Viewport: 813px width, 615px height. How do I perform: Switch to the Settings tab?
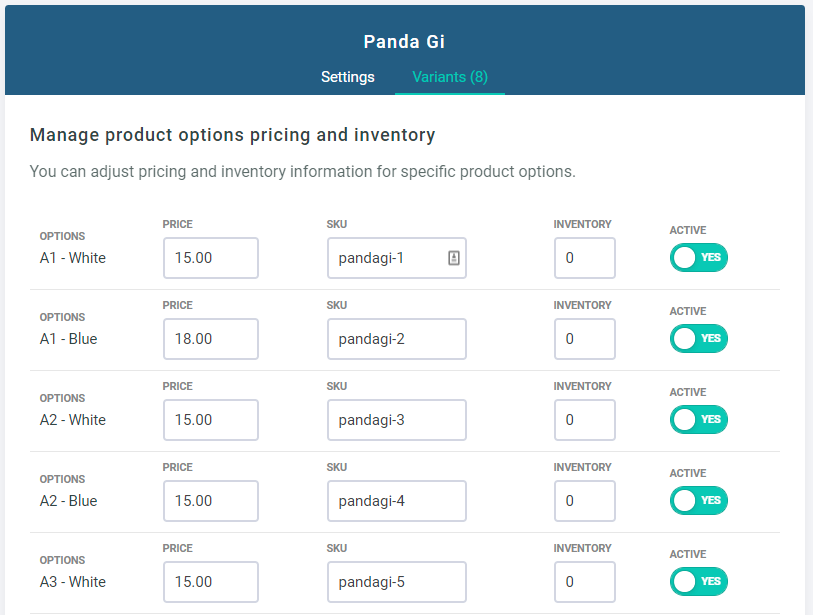coord(348,77)
